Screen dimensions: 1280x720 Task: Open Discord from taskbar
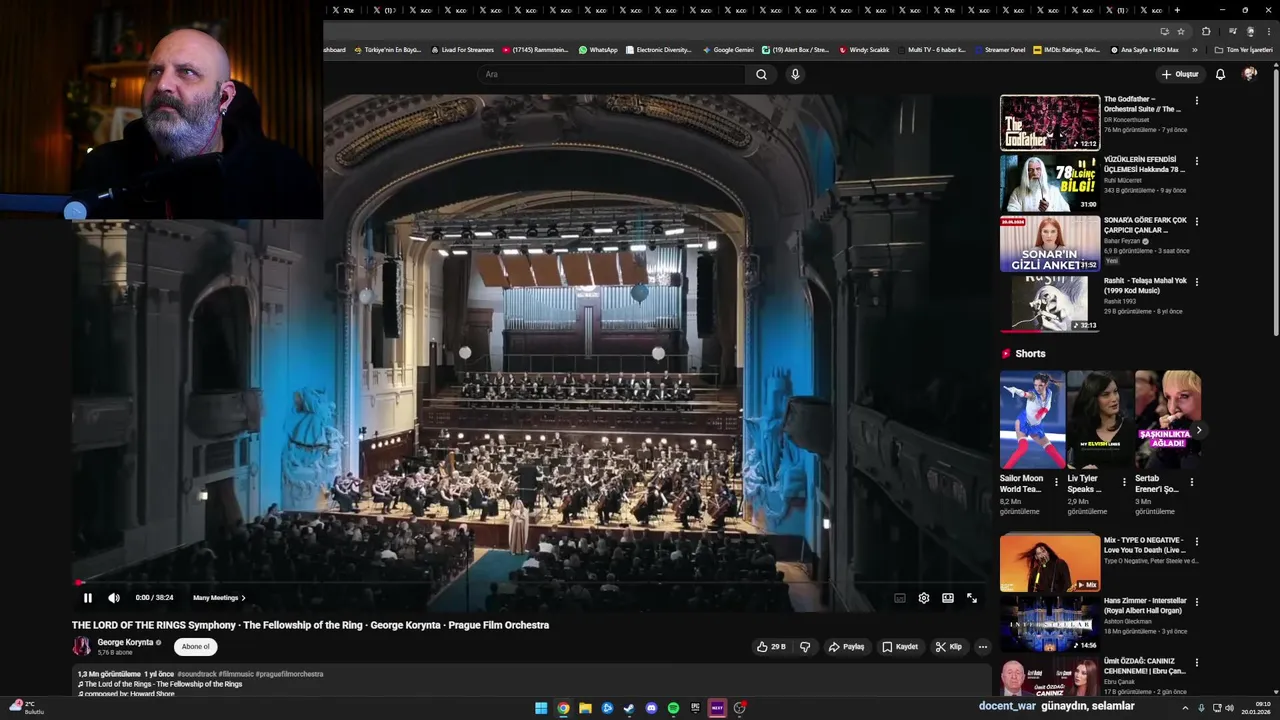pyautogui.click(x=651, y=708)
